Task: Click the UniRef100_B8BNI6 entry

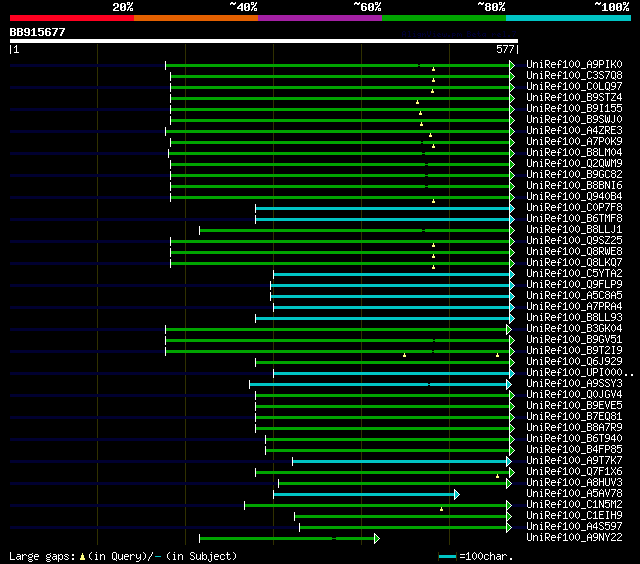Action: point(574,186)
